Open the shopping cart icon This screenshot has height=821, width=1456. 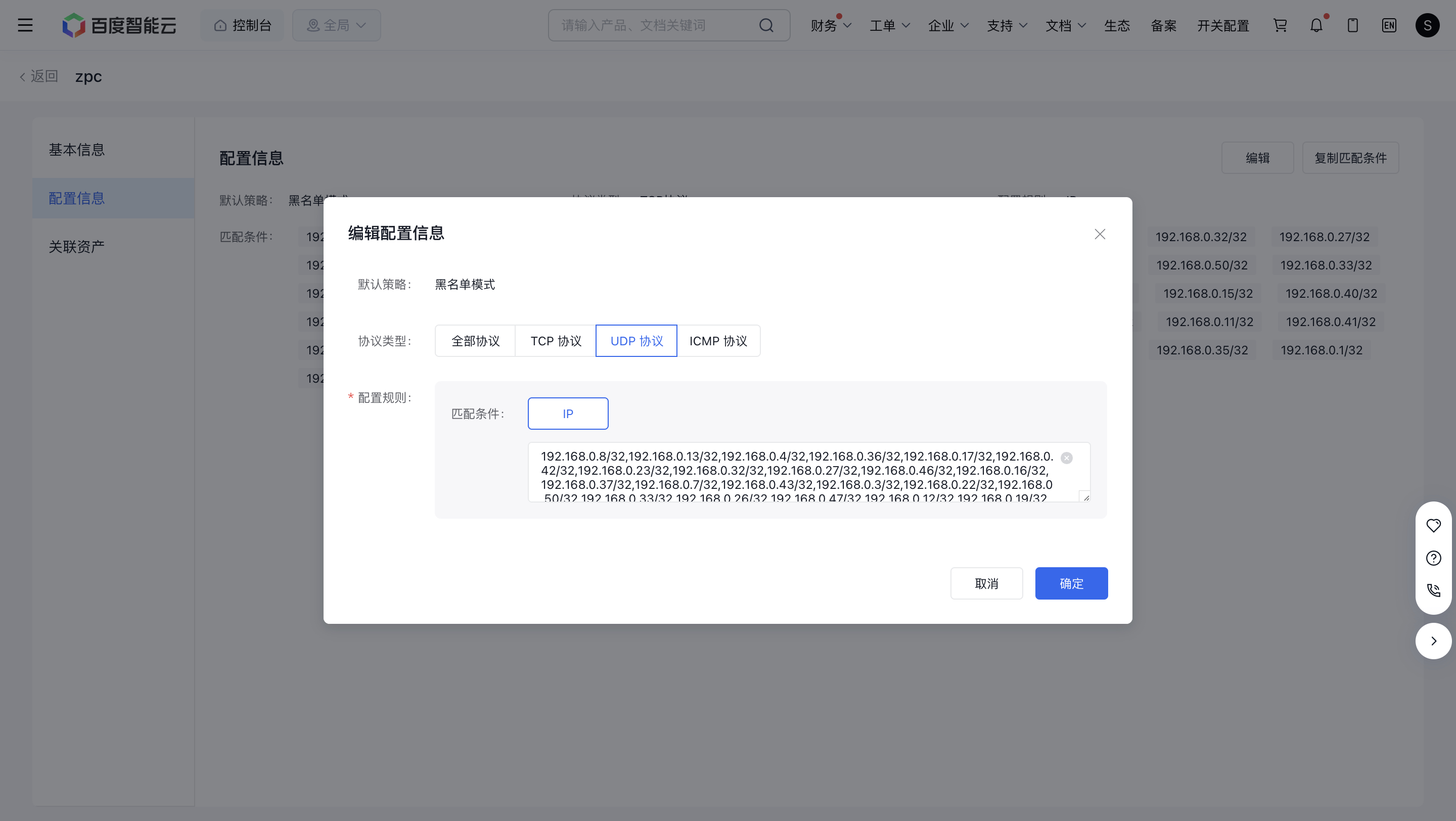coord(1280,25)
